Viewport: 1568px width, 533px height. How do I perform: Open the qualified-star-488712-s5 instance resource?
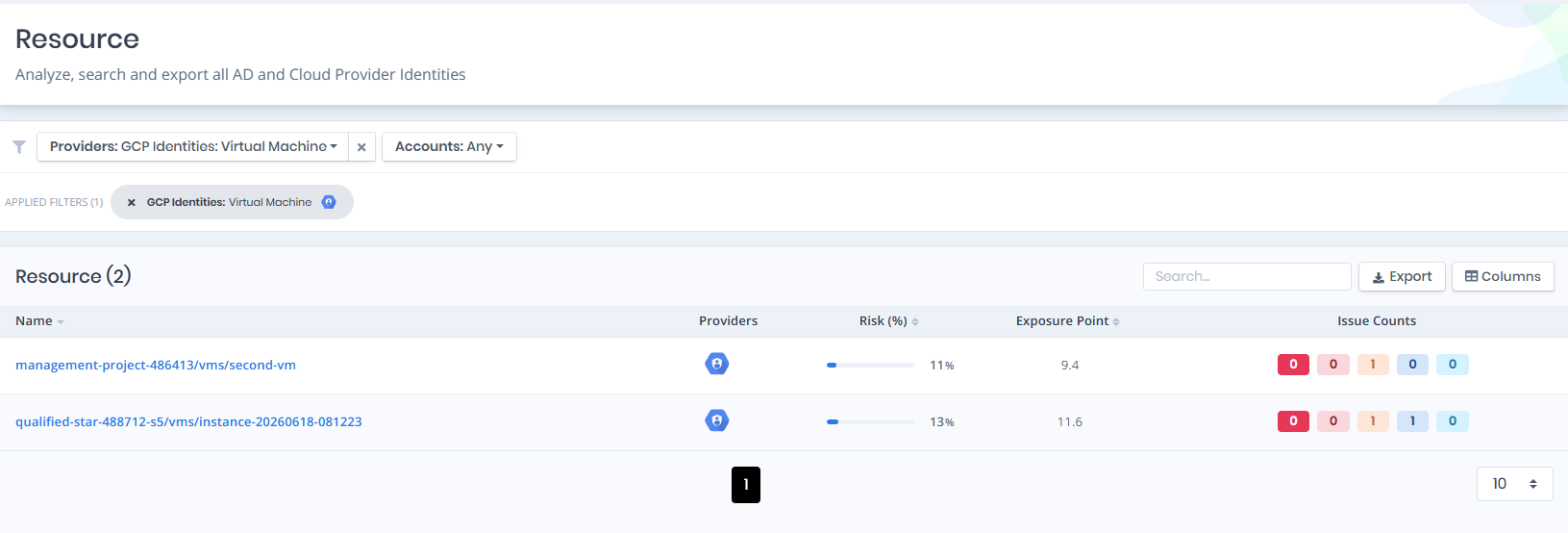point(188,422)
